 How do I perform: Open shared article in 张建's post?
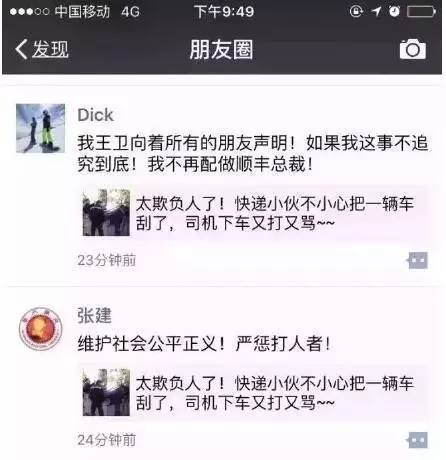tap(254, 393)
